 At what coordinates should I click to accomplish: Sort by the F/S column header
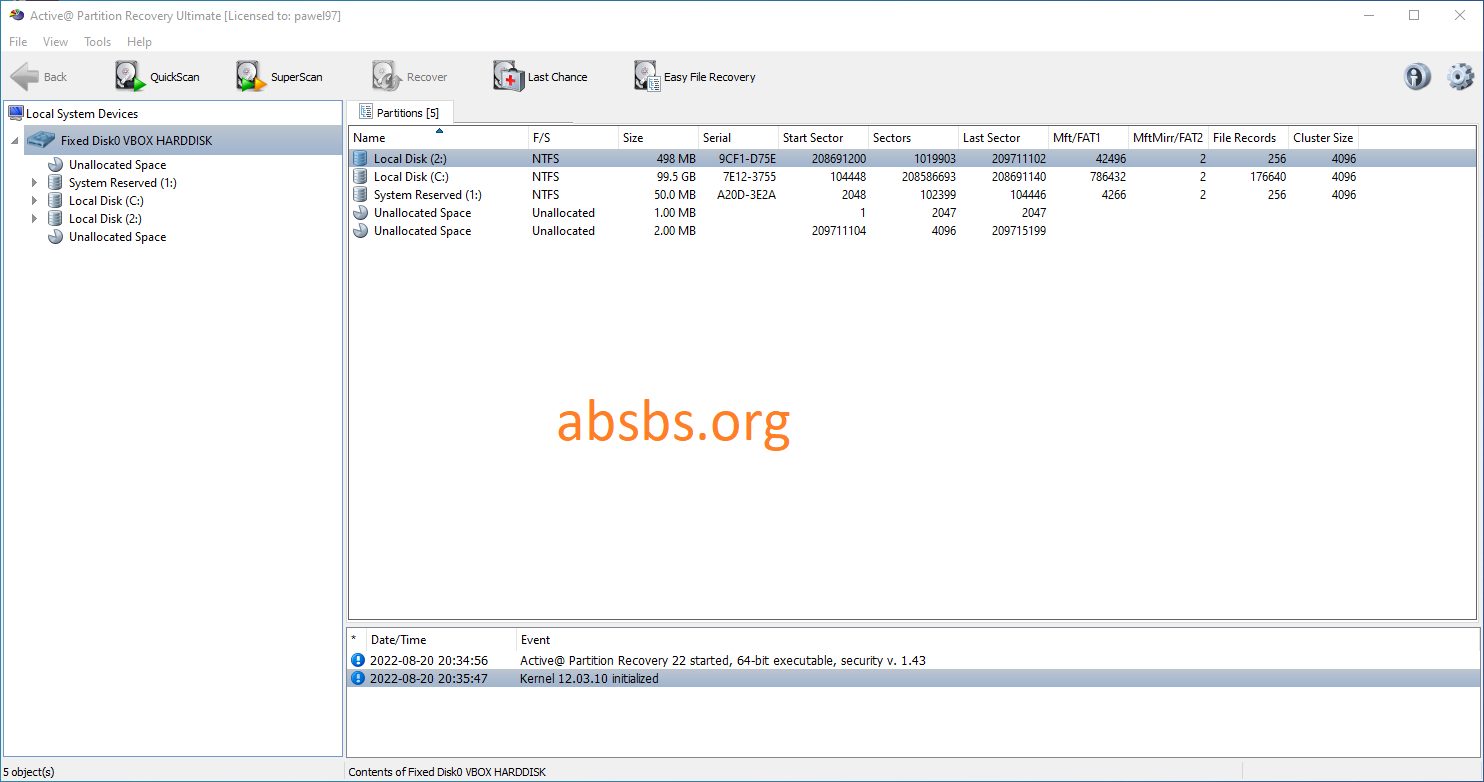tap(573, 138)
